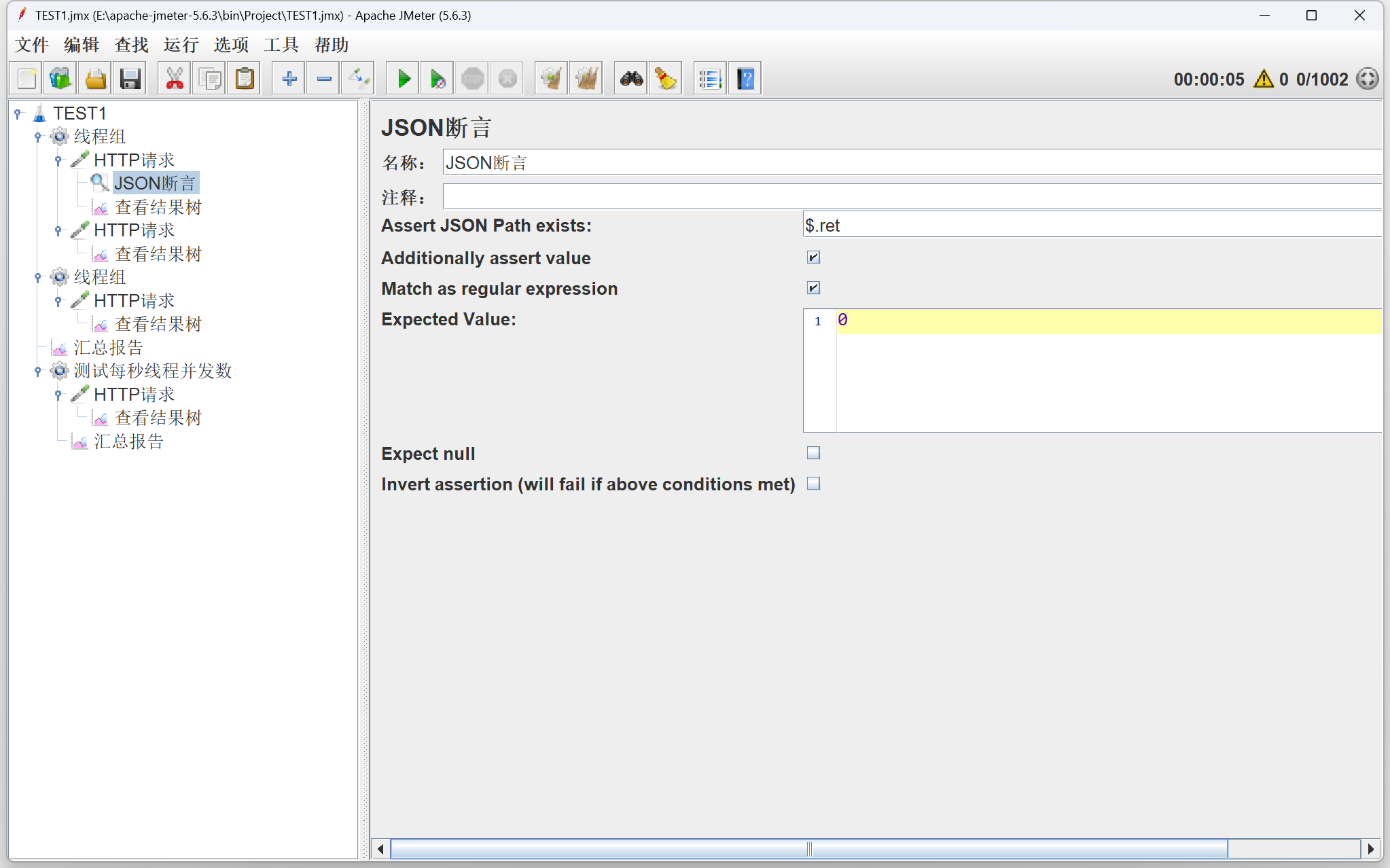
Task: Select JSON断言 in the tree
Action: point(155,183)
